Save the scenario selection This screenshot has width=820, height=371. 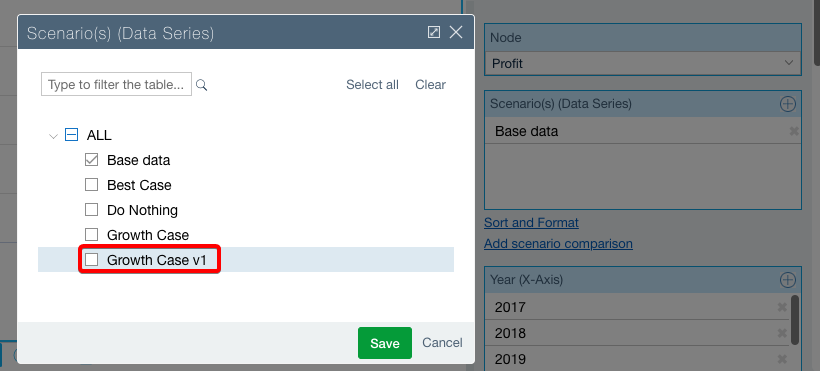385,343
